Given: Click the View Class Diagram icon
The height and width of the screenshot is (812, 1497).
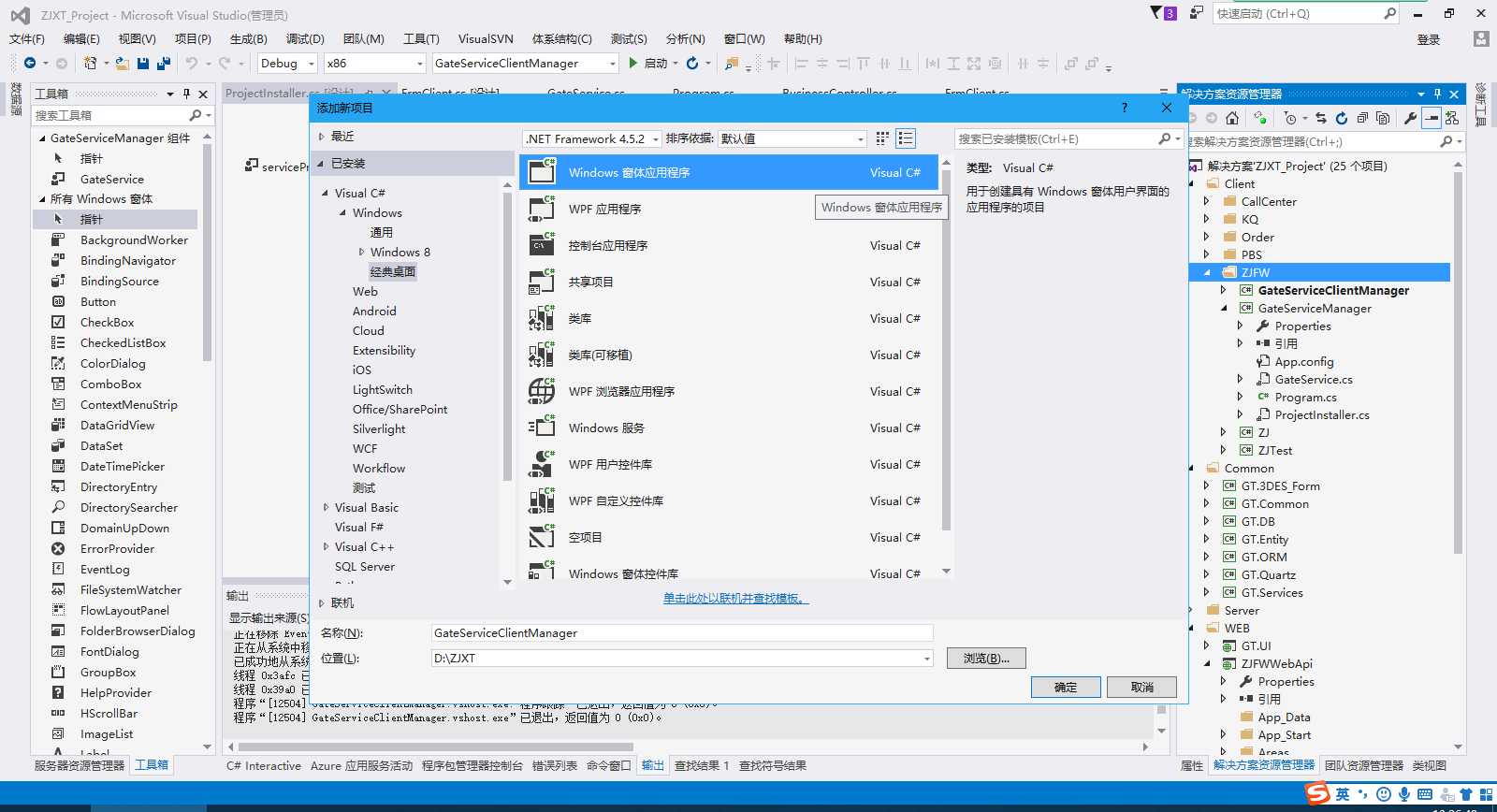Looking at the screenshot, I should pos(1451,118).
